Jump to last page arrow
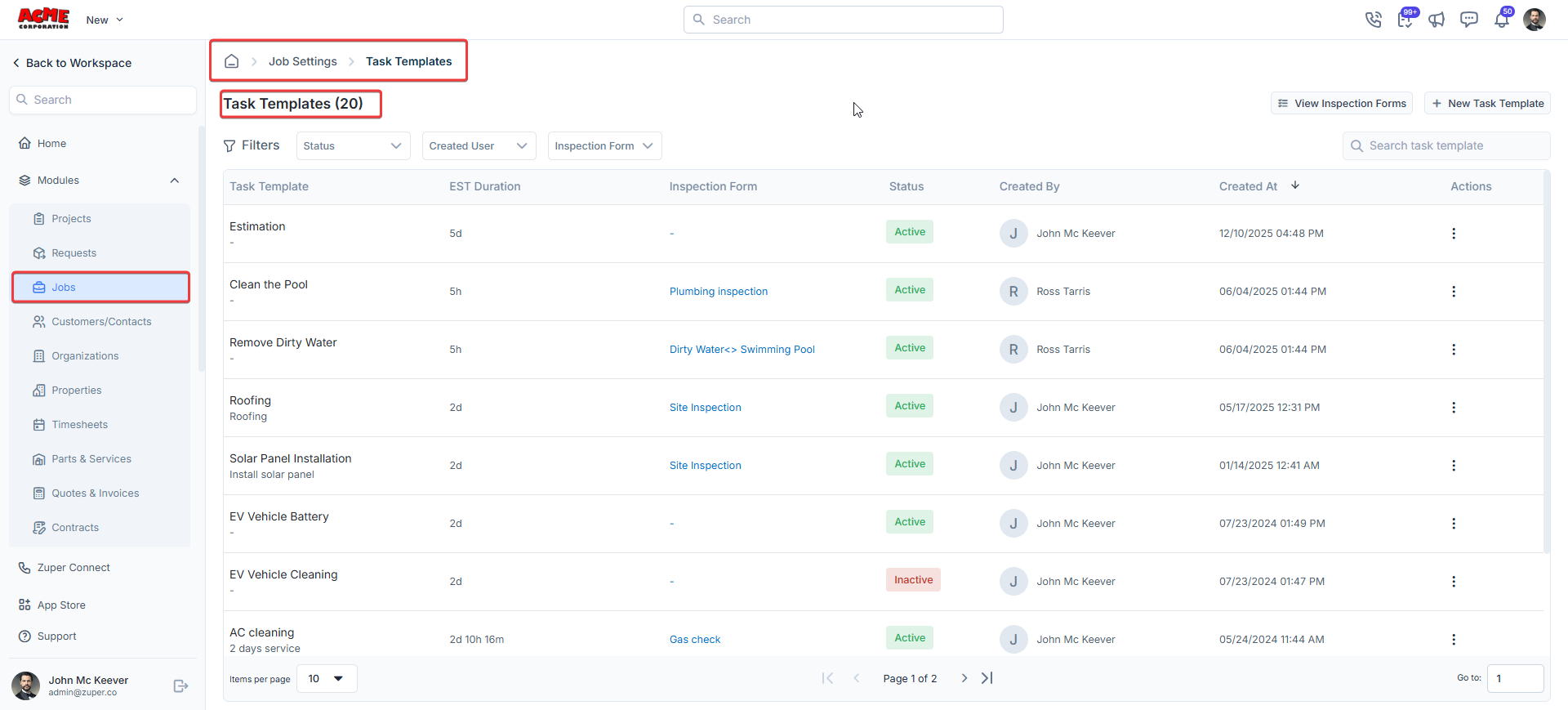Screen dimensions: 1568x710 (987, 678)
